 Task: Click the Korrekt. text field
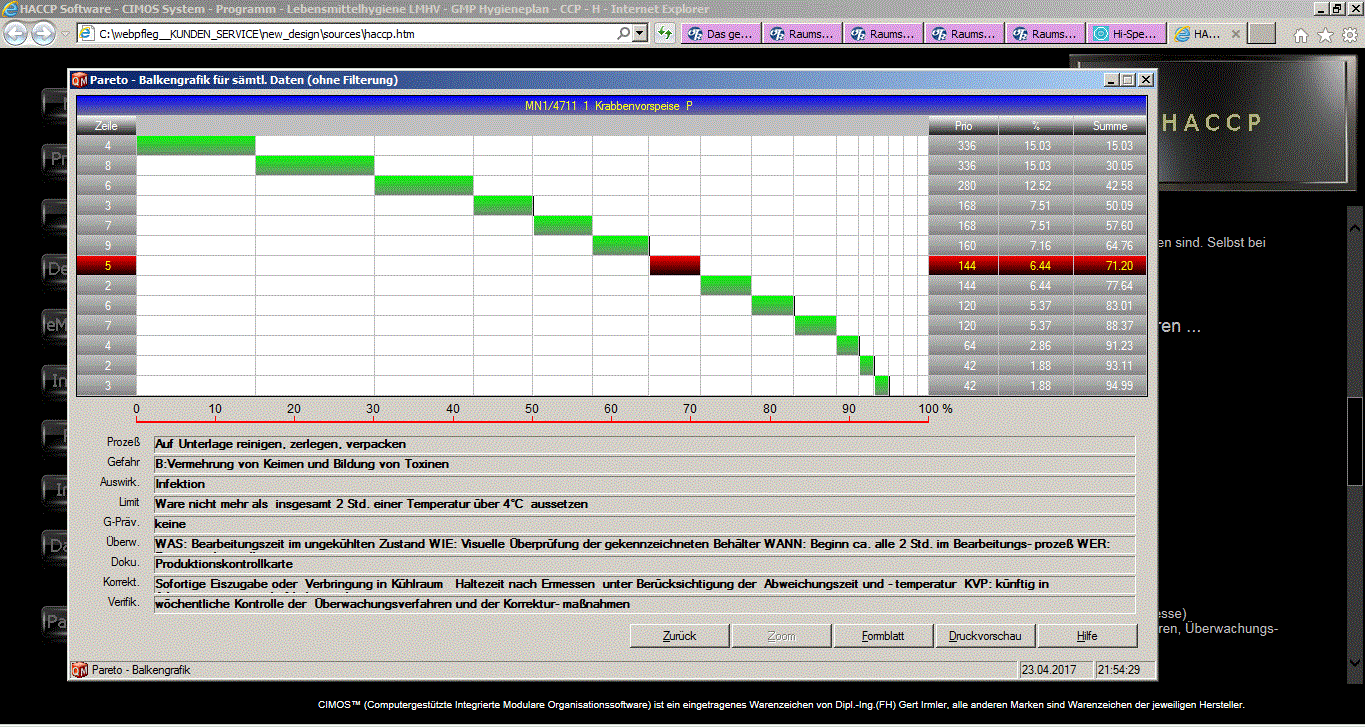pos(644,584)
